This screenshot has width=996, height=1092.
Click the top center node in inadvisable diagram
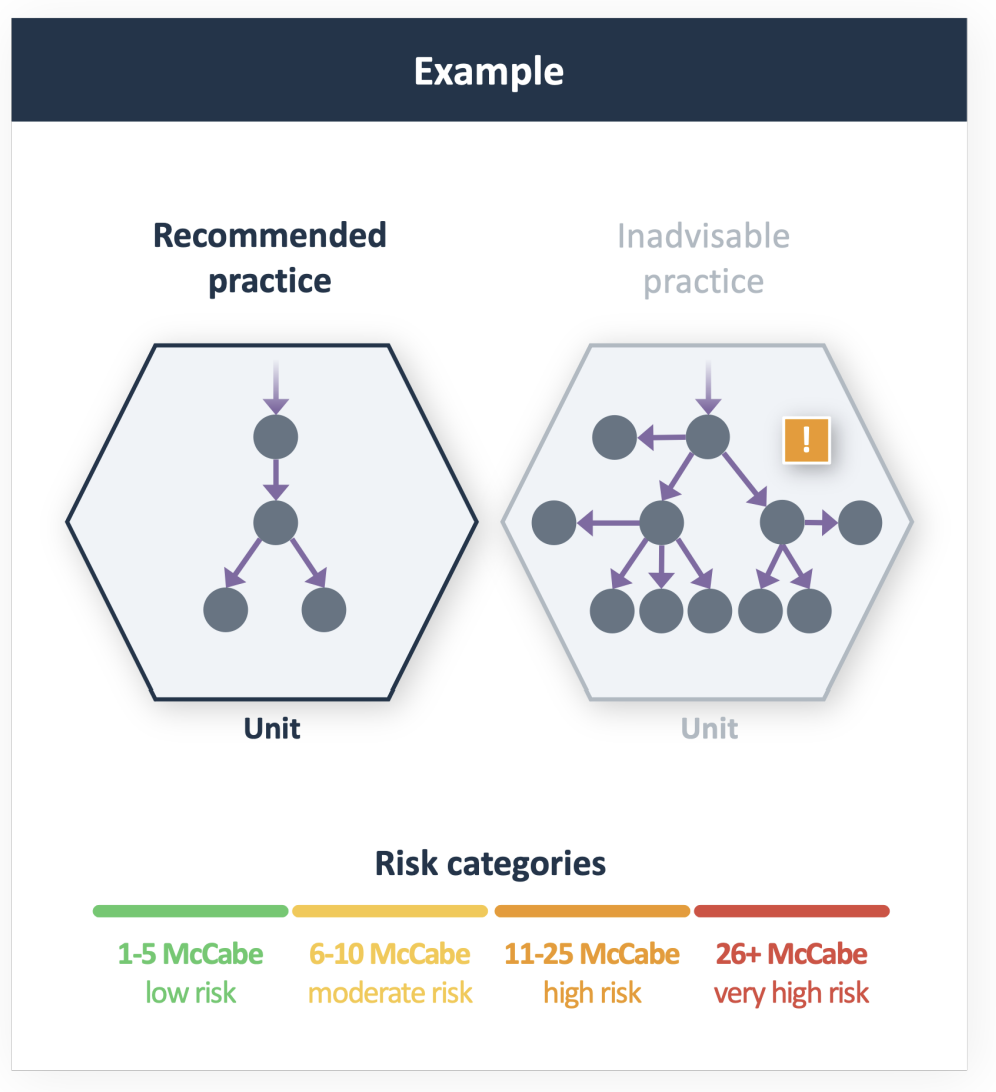708,437
